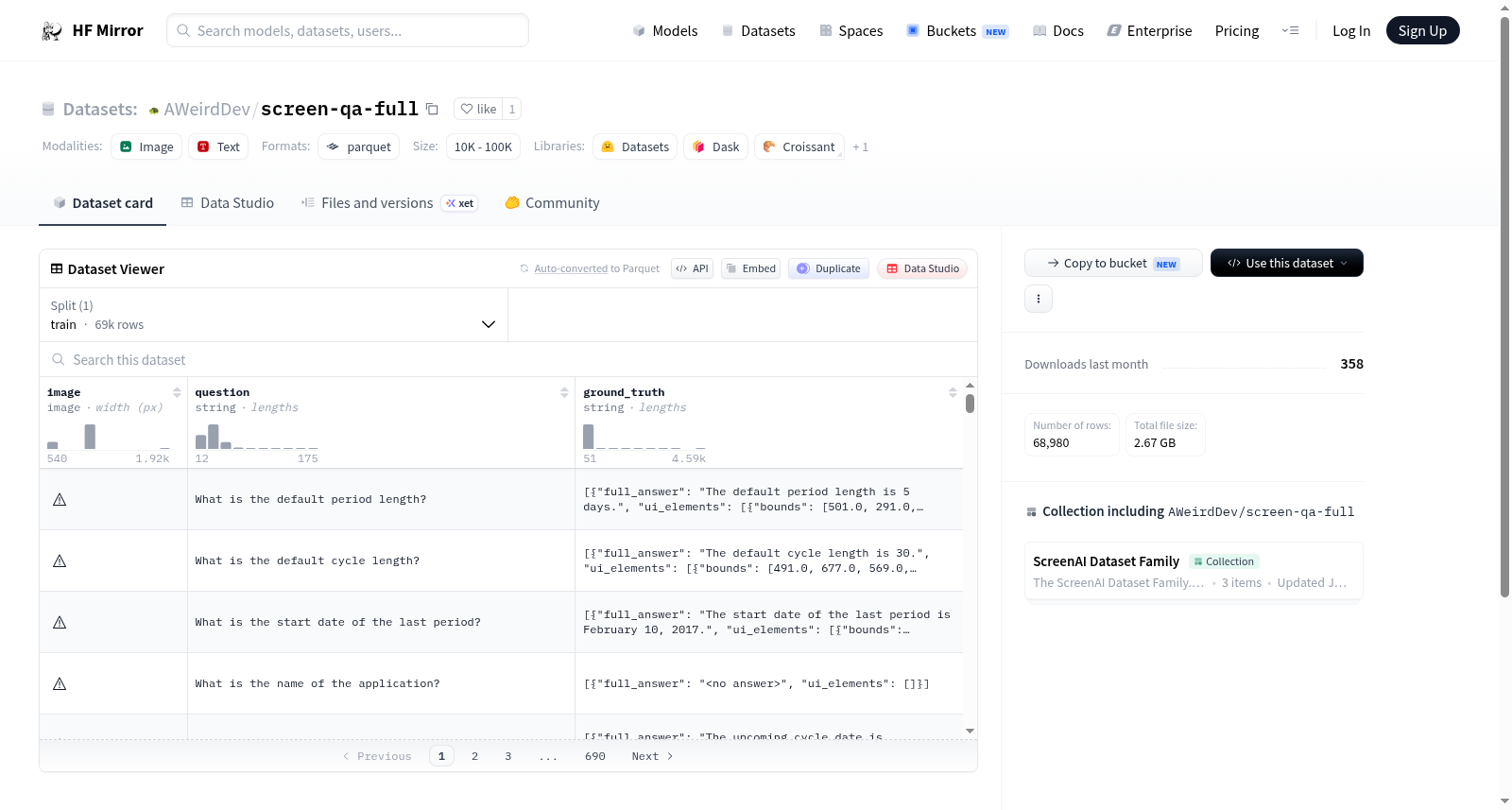Open the Use this dataset dropdown
Screen dimensions: 1512x810
click(1286, 263)
